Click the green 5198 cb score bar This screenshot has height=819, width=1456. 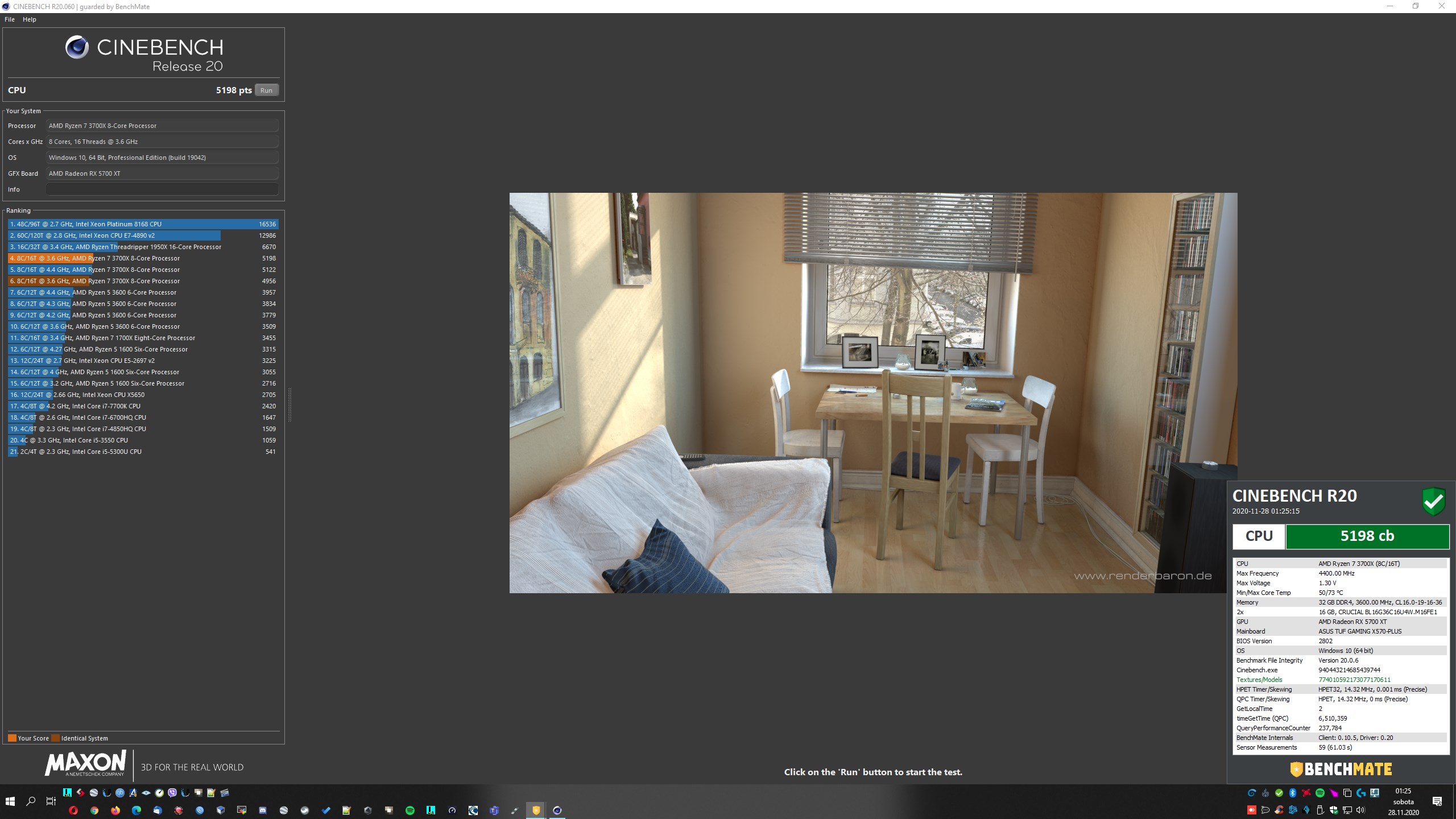tap(1367, 536)
